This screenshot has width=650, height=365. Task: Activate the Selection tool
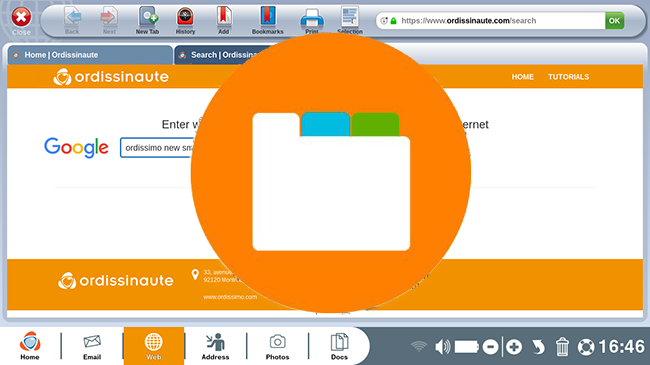pos(350,20)
